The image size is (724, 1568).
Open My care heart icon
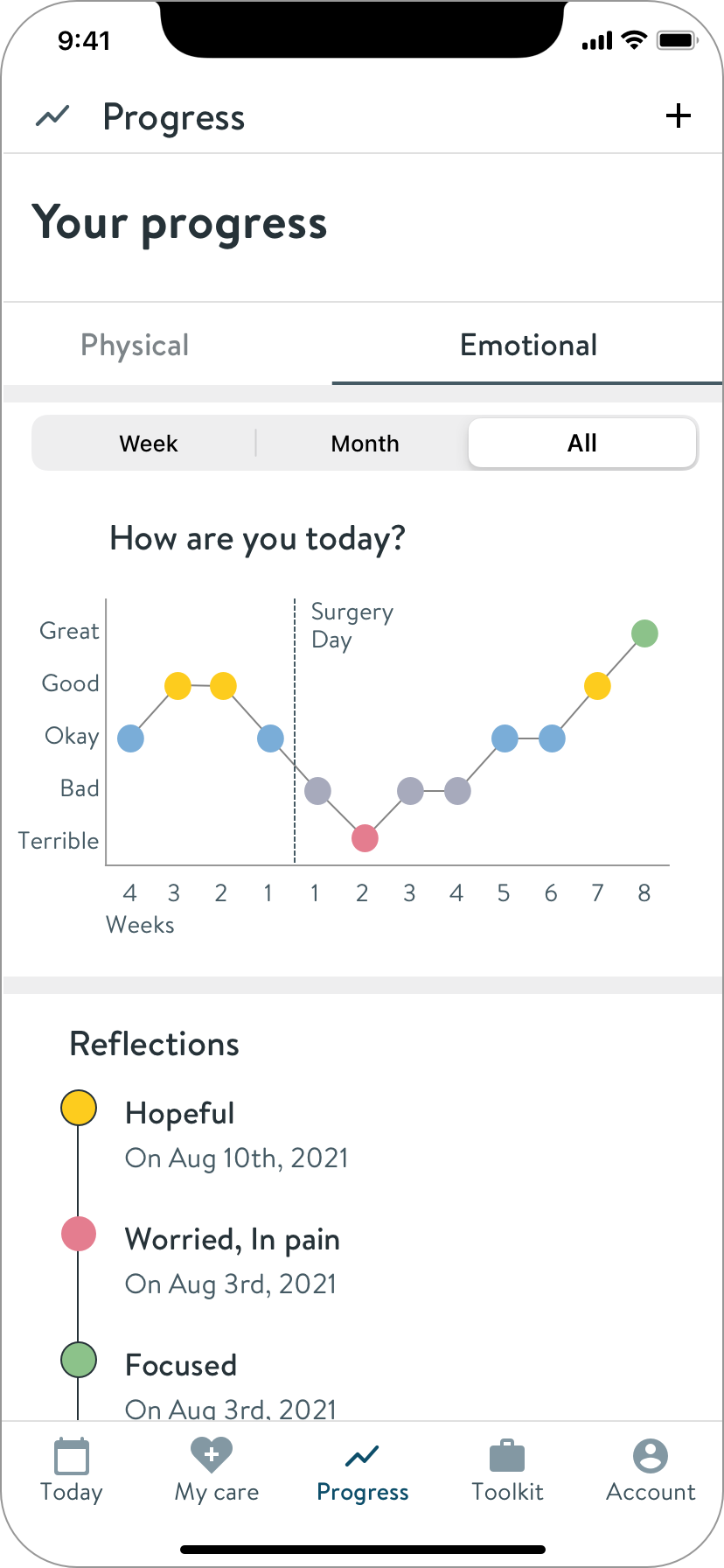(x=212, y=1455)
